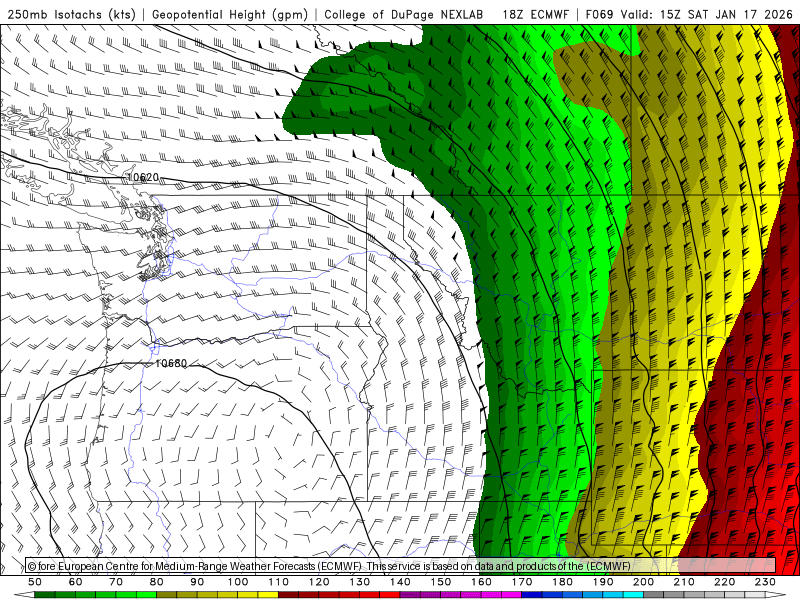Click the 130 label on the colorbar

[360, 582]
